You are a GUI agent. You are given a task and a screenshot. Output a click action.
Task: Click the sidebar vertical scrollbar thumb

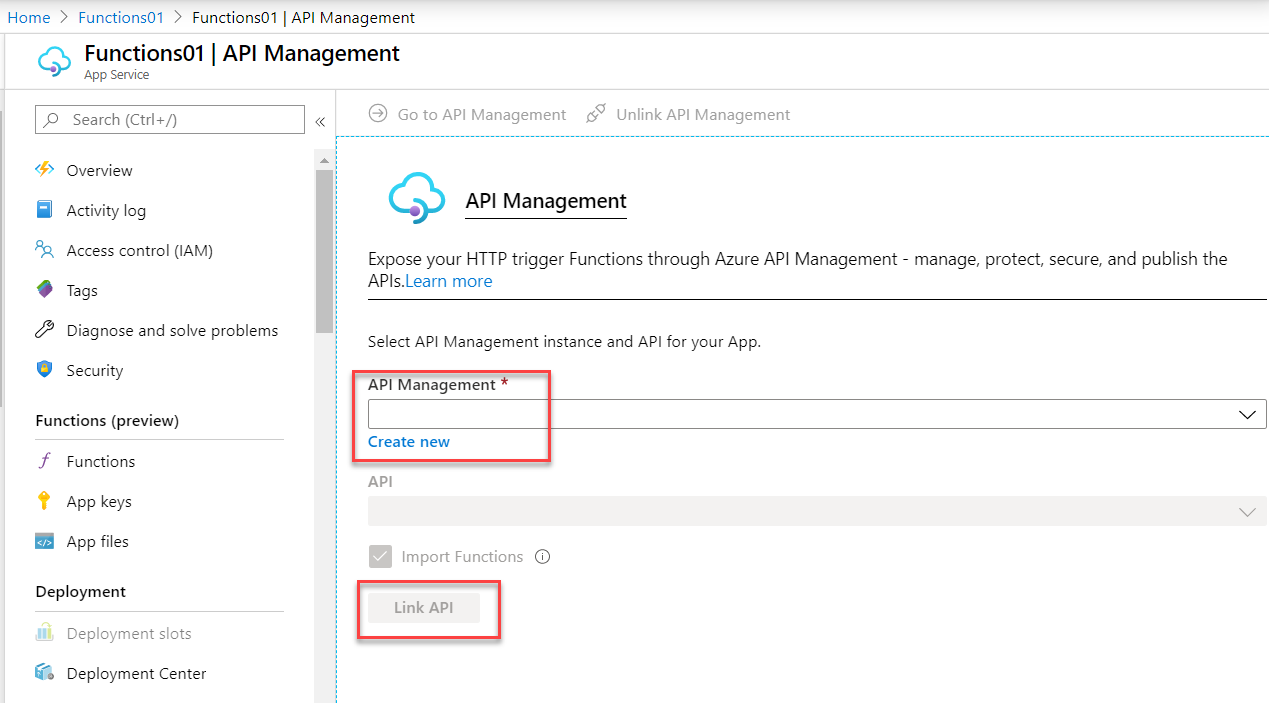point(324,250)
